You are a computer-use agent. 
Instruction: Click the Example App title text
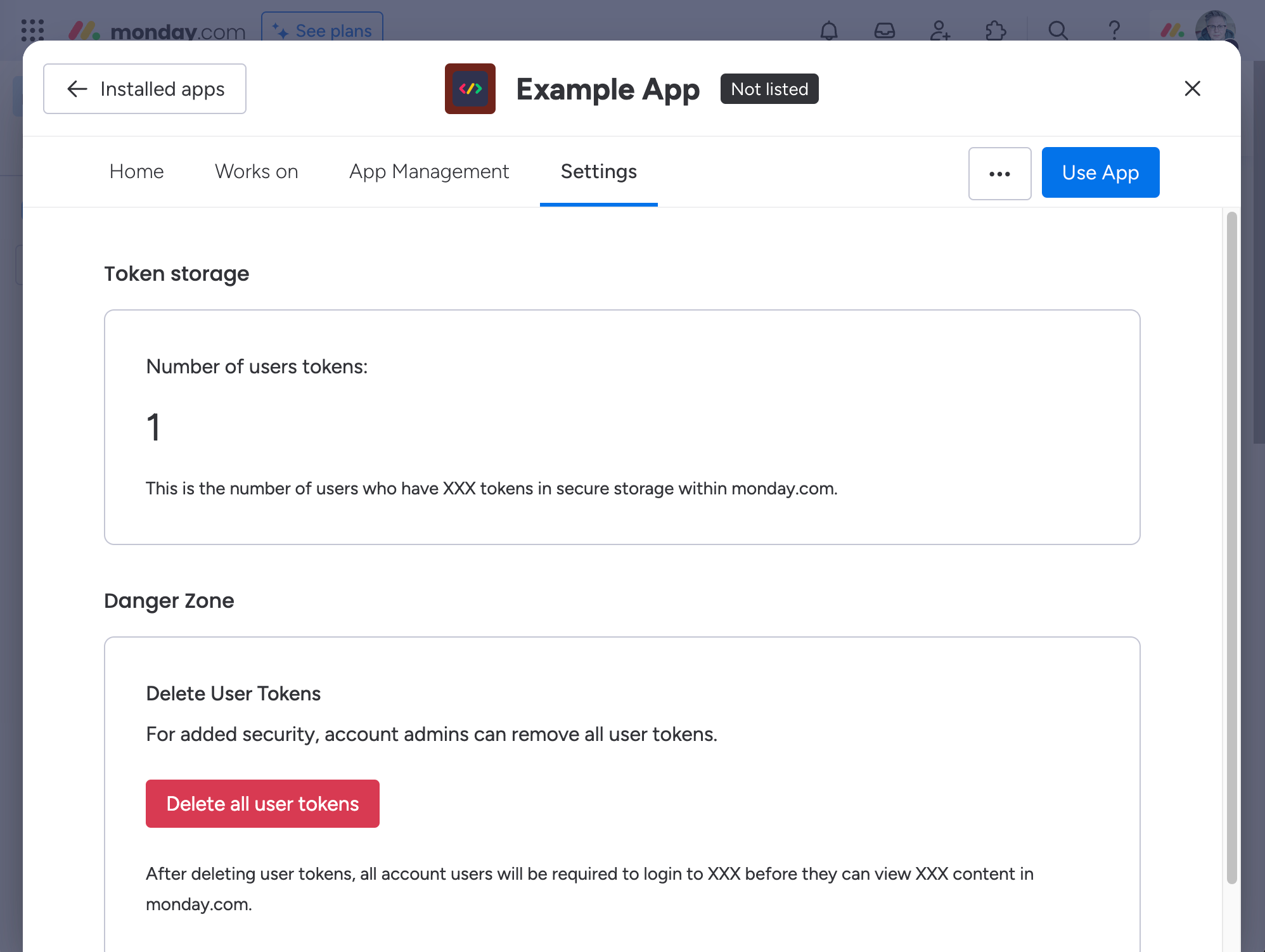pos(608,89)
